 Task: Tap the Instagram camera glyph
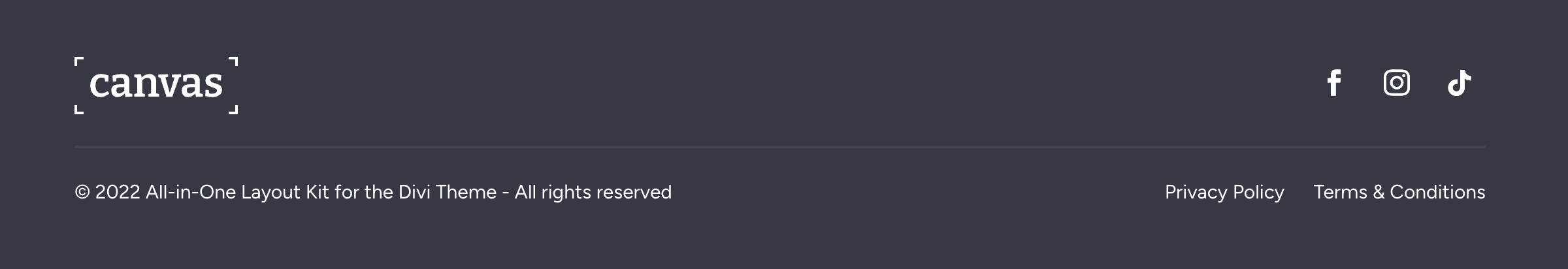1396,83
